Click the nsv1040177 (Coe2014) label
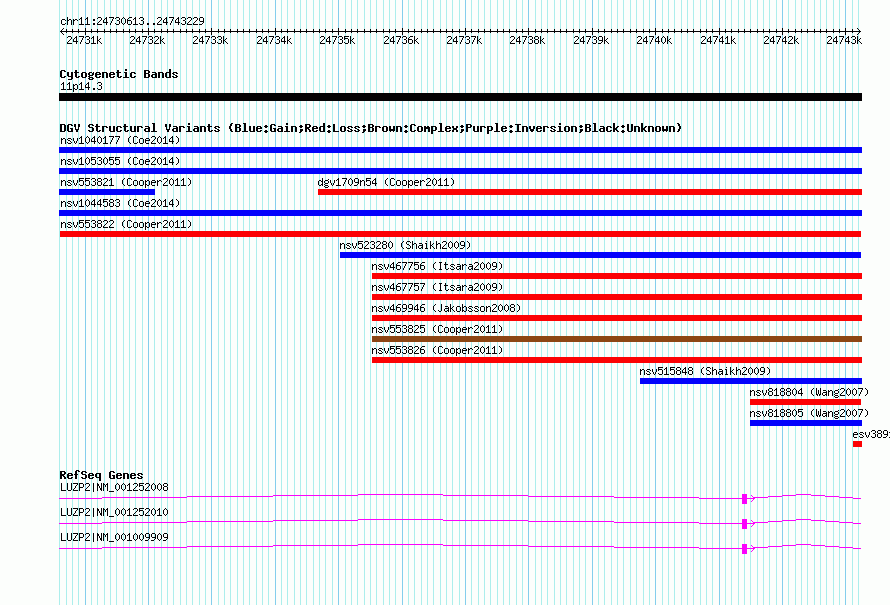890x605 pixels. 120,140
